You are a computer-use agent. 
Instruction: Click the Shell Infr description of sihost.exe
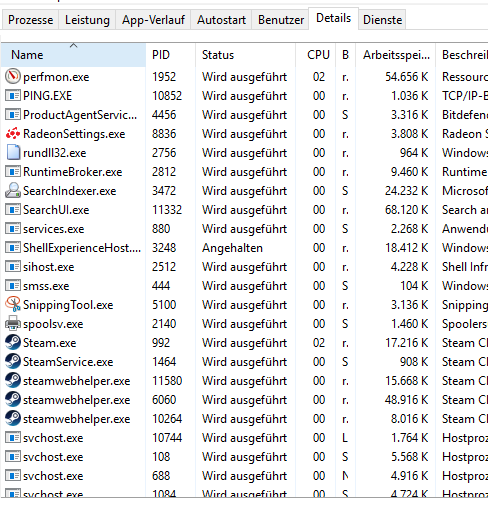[x=465, y=267]
